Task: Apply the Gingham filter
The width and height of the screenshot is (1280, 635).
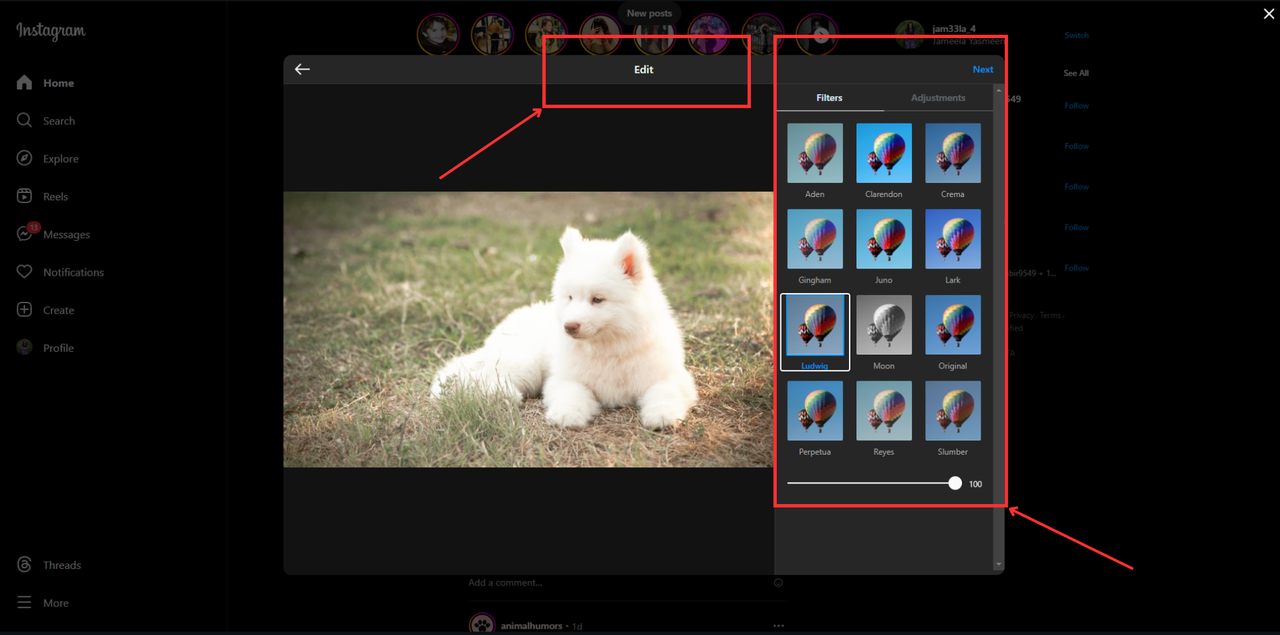Action: tap(815, 239)
